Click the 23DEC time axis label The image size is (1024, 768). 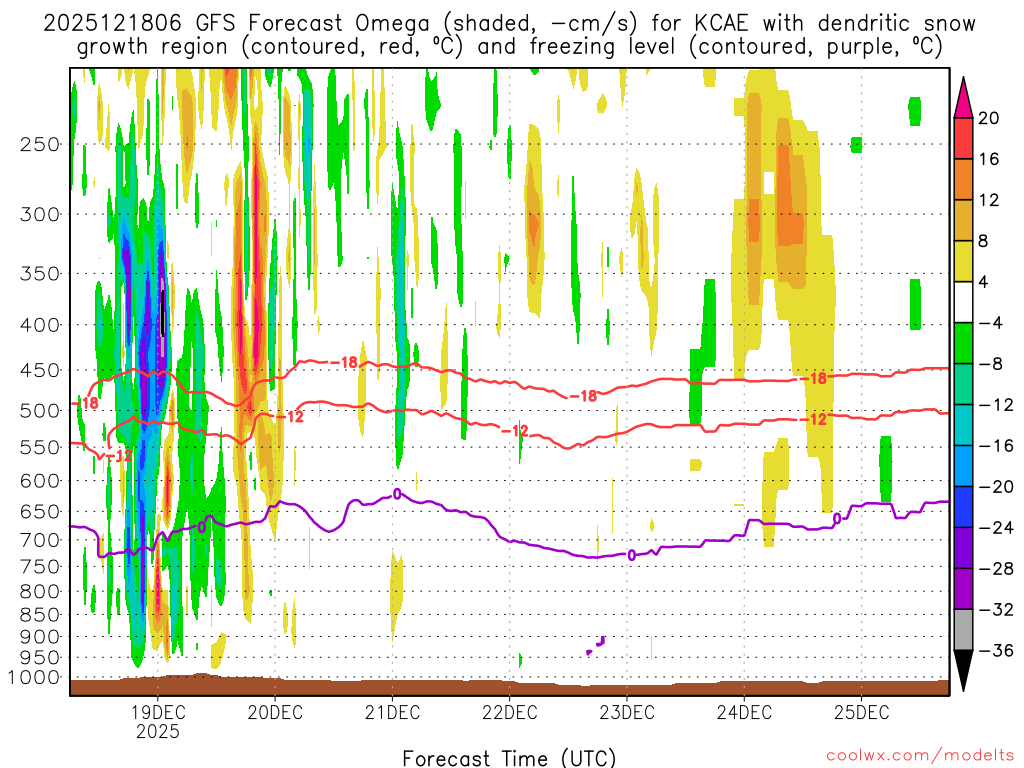pos(627,712)
